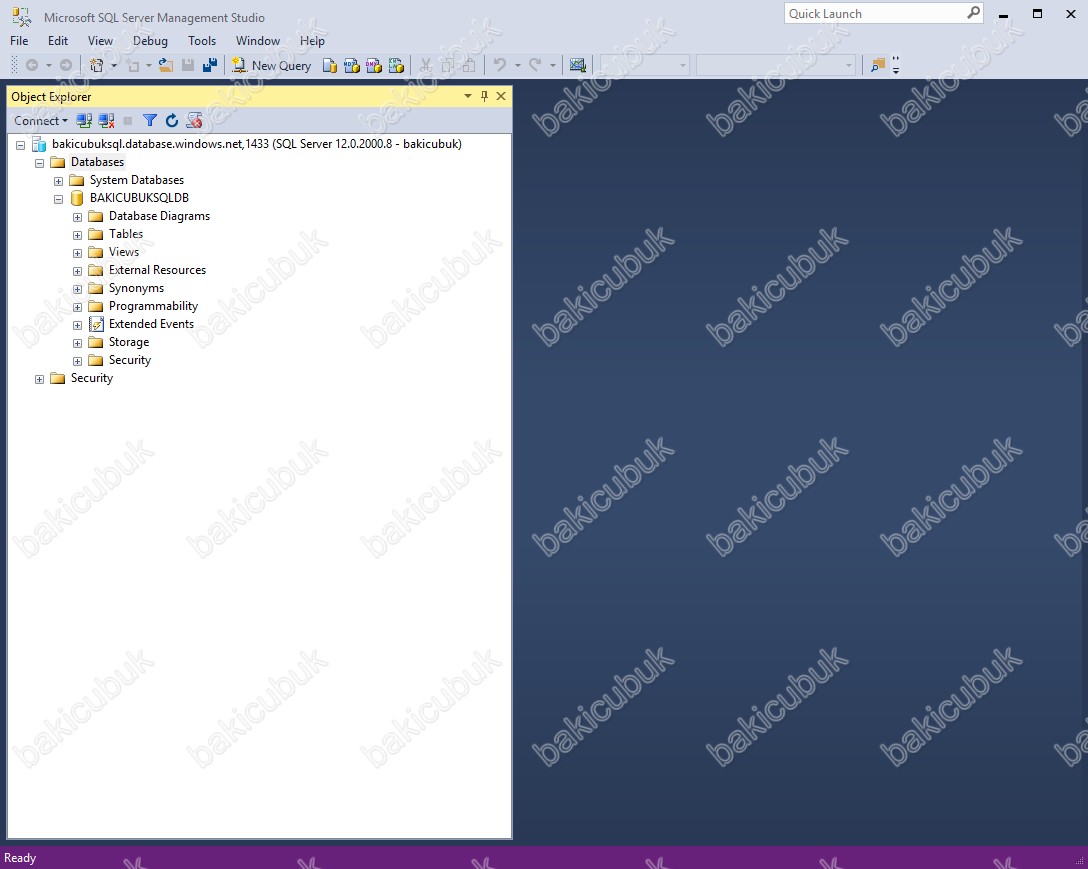This screenshot has width=1088, height=869.
Task: Click the Navigate Backward icon
Action: tap(32, 65)
